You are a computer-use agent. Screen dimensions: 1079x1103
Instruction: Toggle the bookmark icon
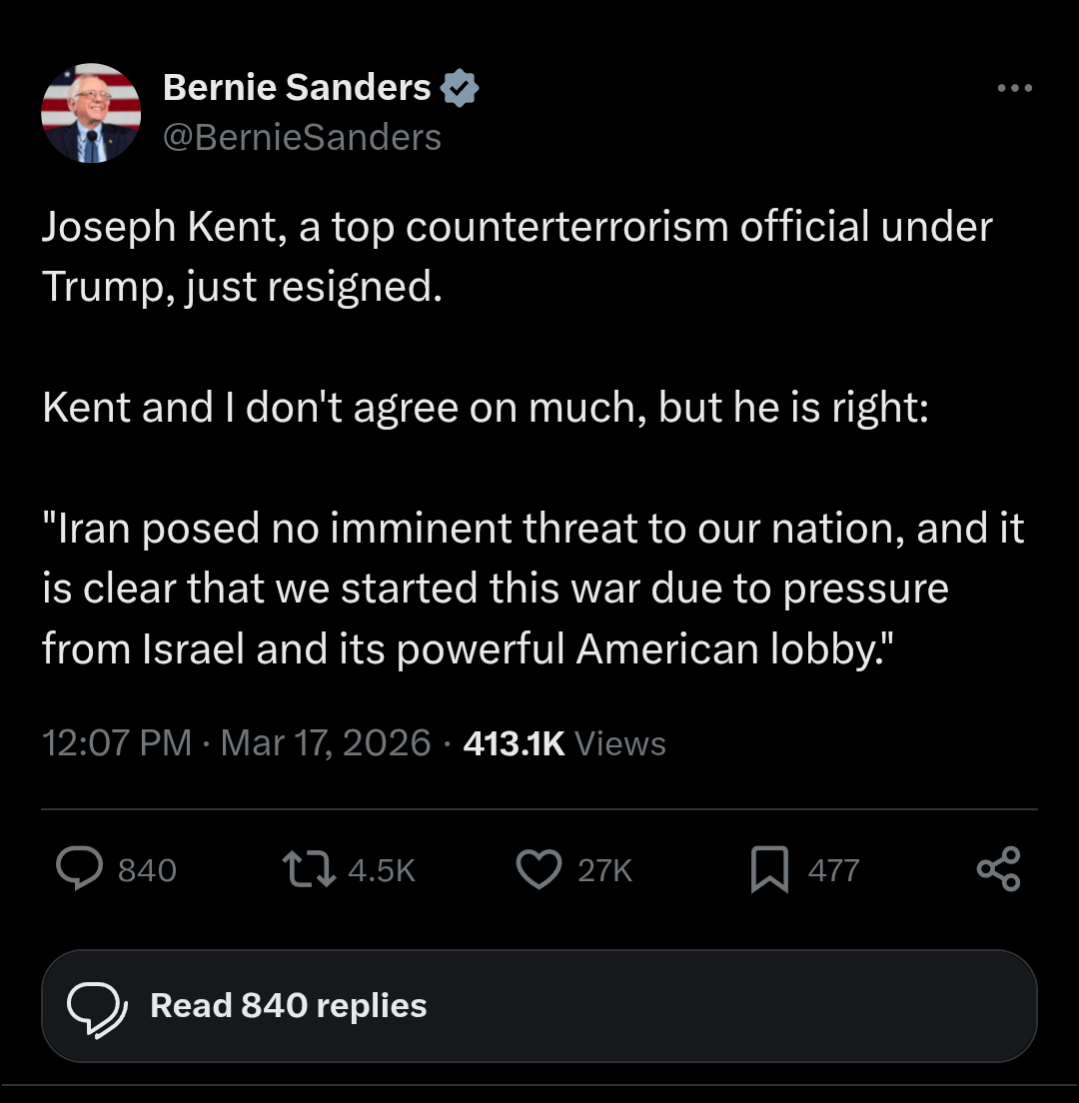click(770, 869)
